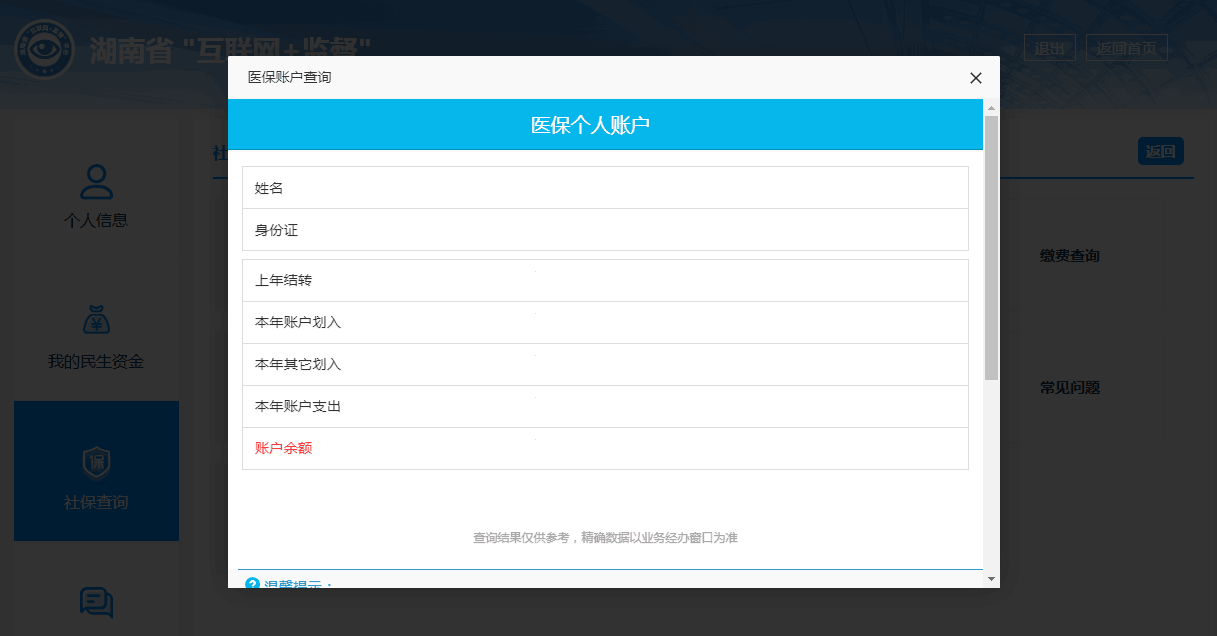
Task: Open the 常见问题 link
Action: 1069,388
